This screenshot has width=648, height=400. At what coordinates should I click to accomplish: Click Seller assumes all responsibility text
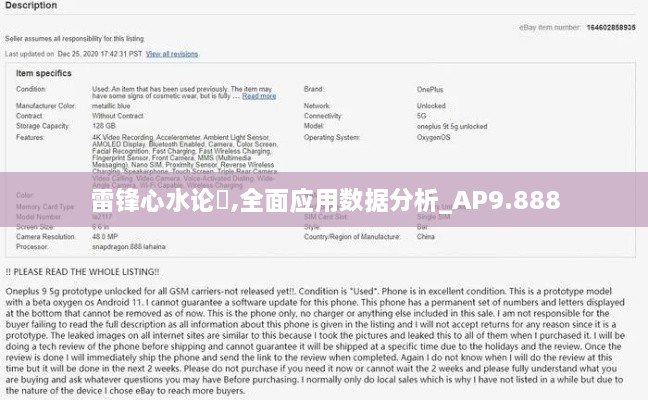[75, 39]
